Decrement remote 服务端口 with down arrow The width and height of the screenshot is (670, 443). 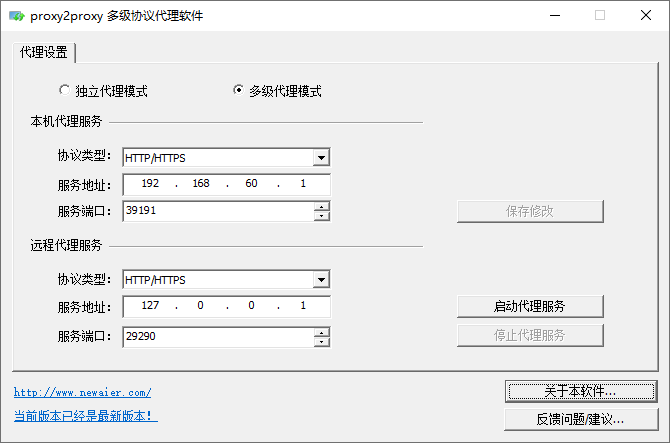coord(321,342)
